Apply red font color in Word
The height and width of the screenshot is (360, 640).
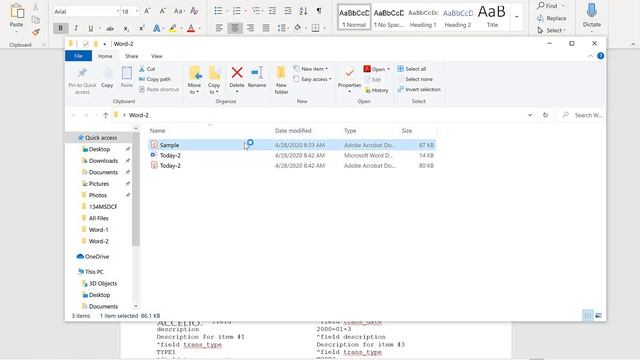point(191,28)
